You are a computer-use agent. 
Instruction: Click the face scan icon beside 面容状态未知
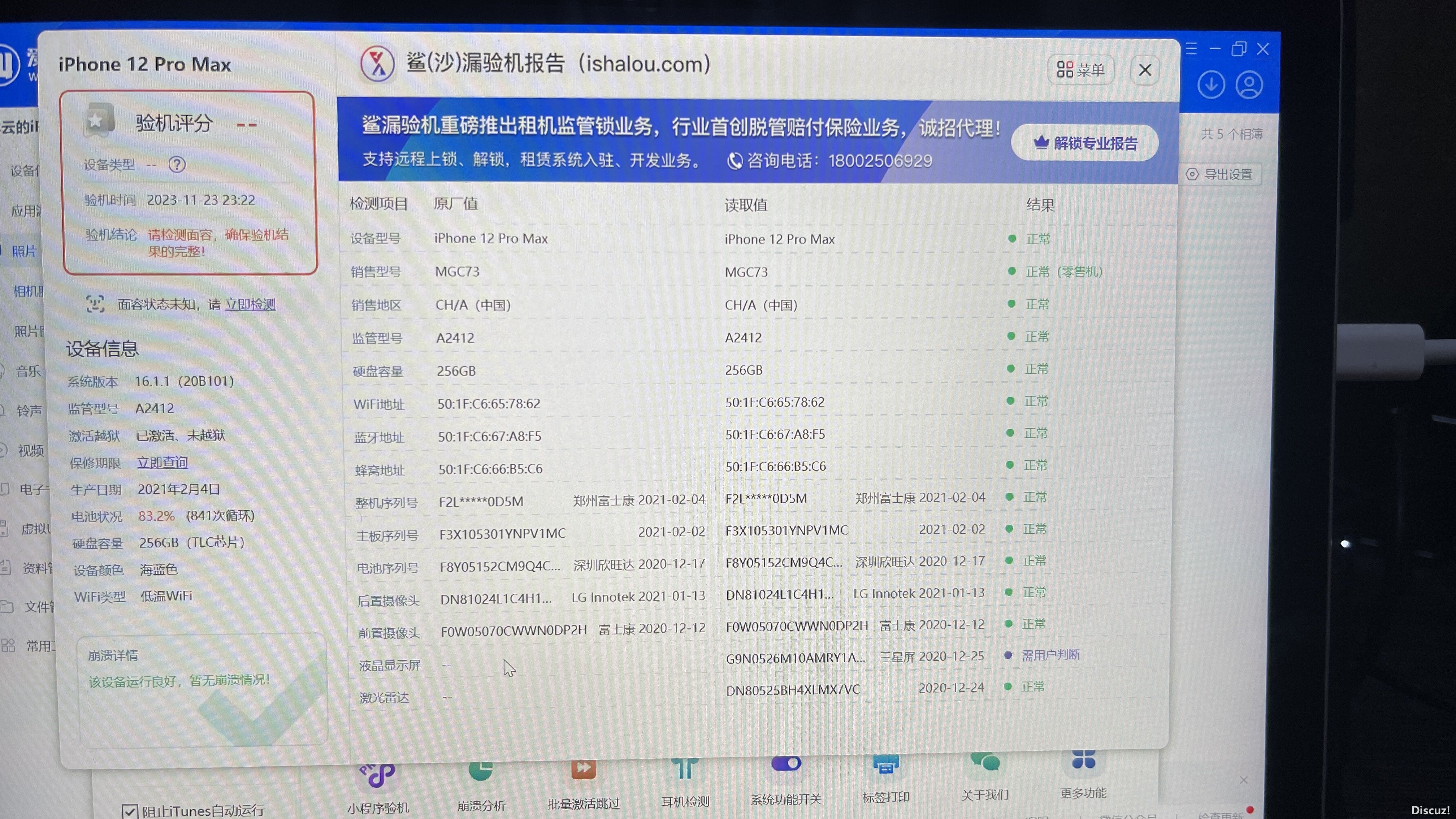(95, 304)
